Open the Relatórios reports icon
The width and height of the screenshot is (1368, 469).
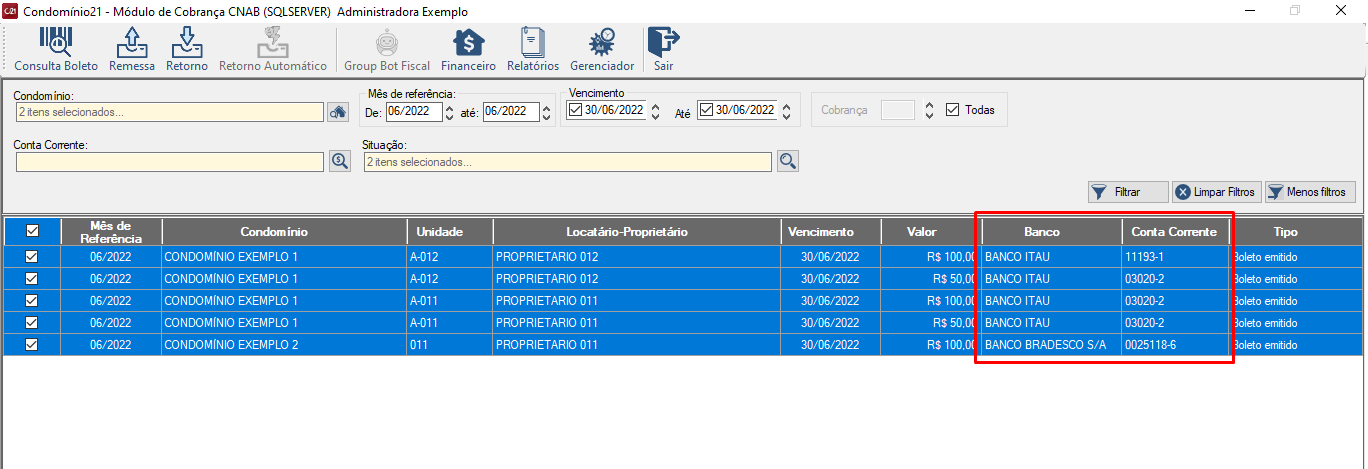533,49
